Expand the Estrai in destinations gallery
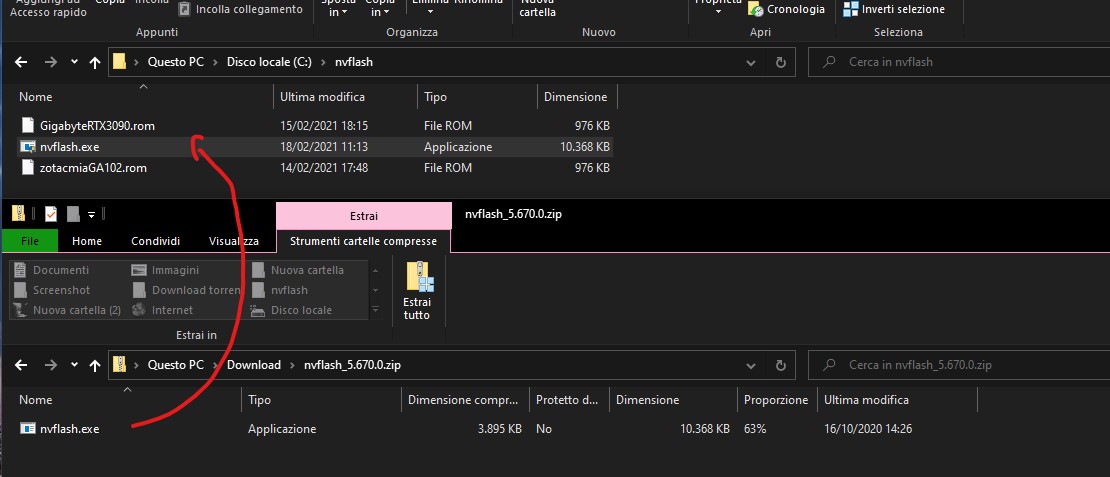The image size is (1110, 477). click(376, 310)
